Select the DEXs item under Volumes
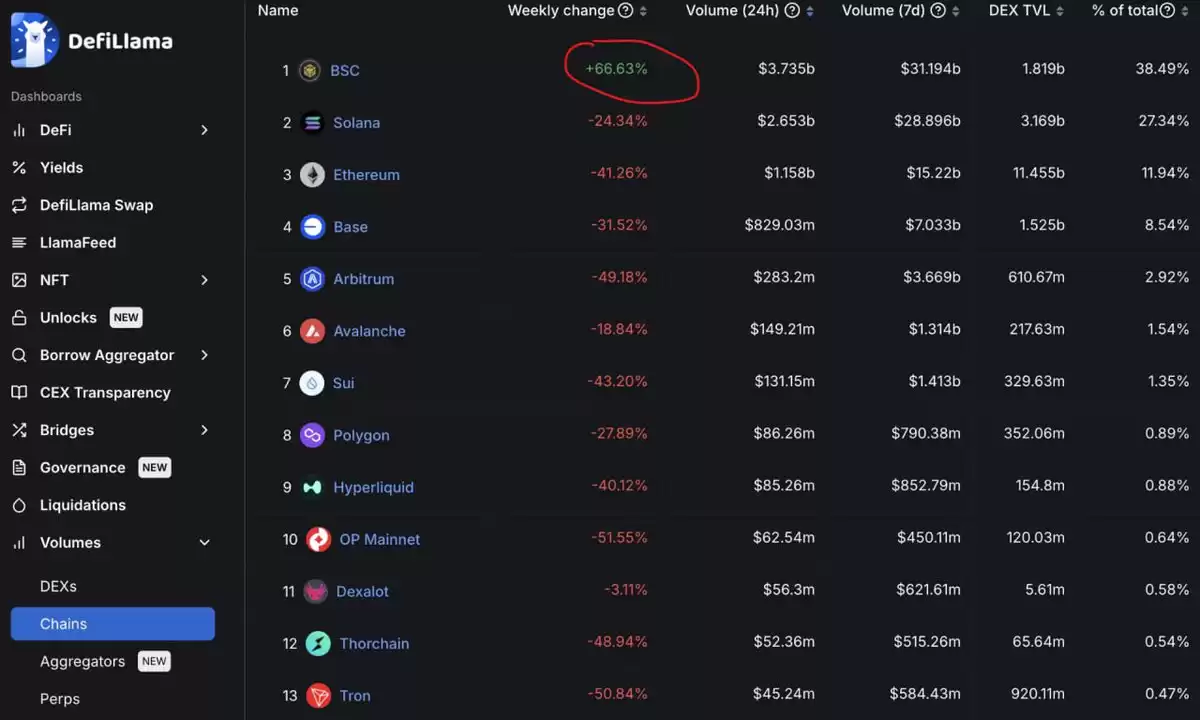Image resolution: width=1200 pixels, height=720 pixels. tap(58, 586)
